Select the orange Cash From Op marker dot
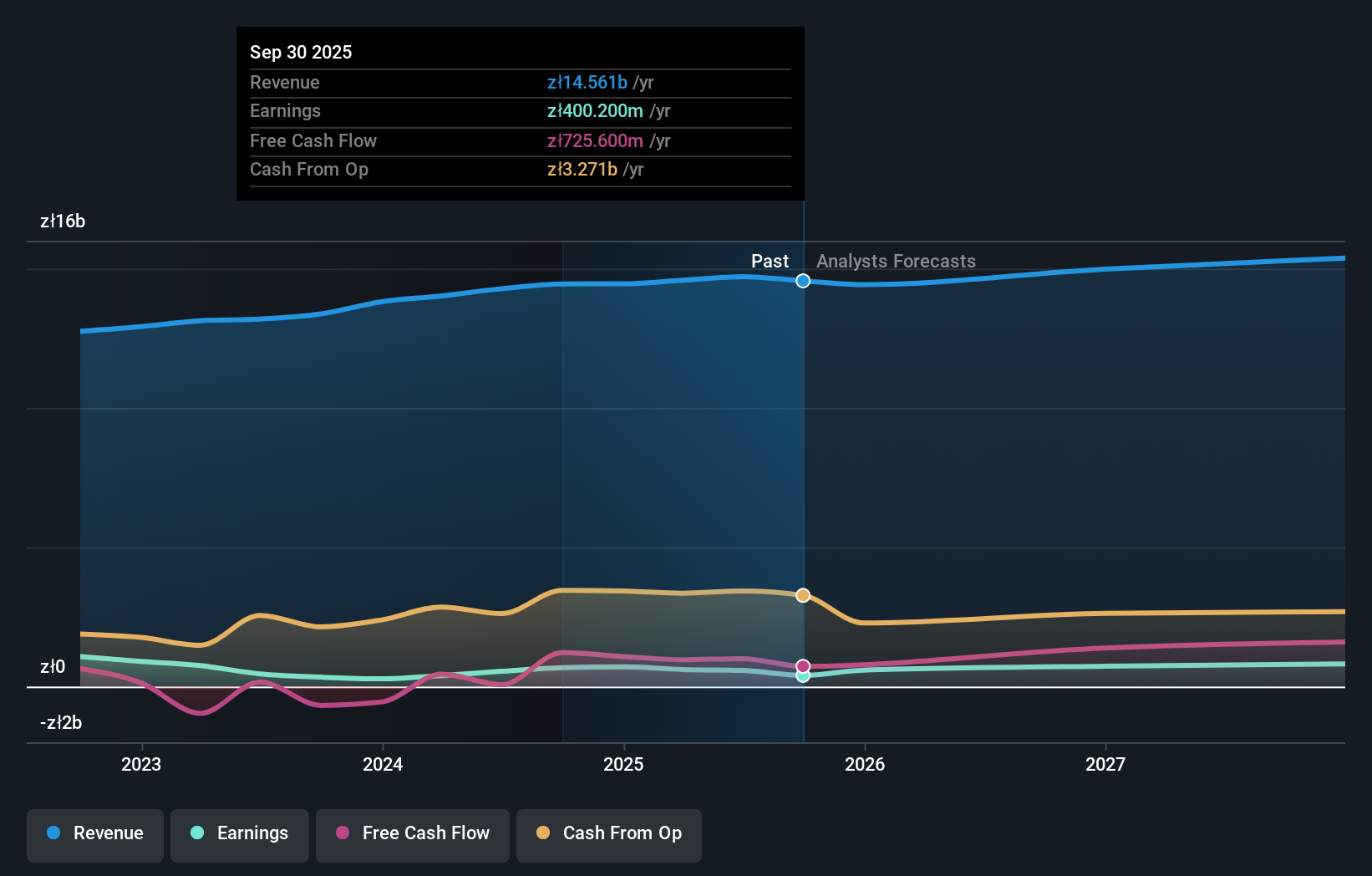 [803, 594]
